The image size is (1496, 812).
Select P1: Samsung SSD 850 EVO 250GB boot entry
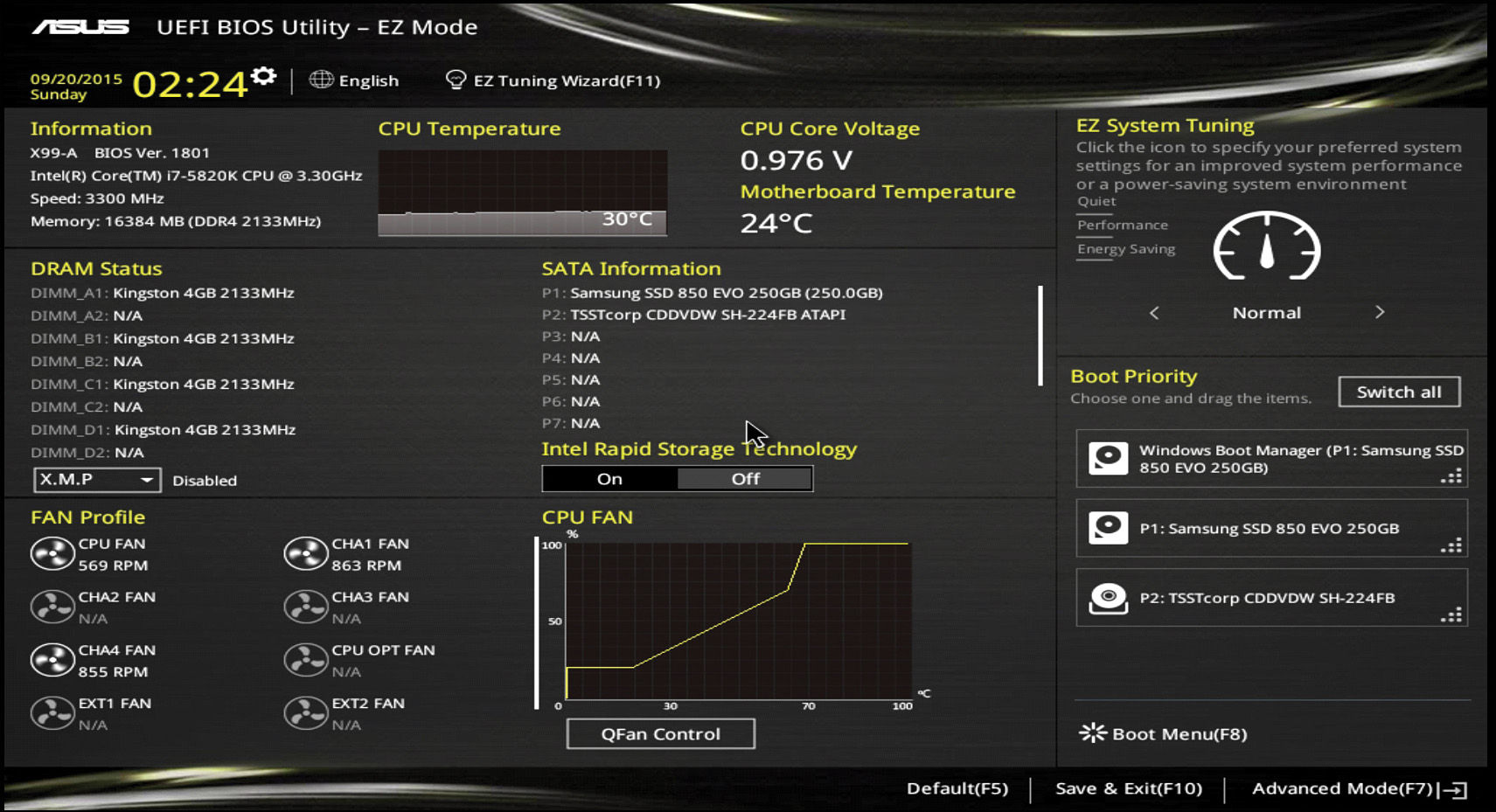1270,529
